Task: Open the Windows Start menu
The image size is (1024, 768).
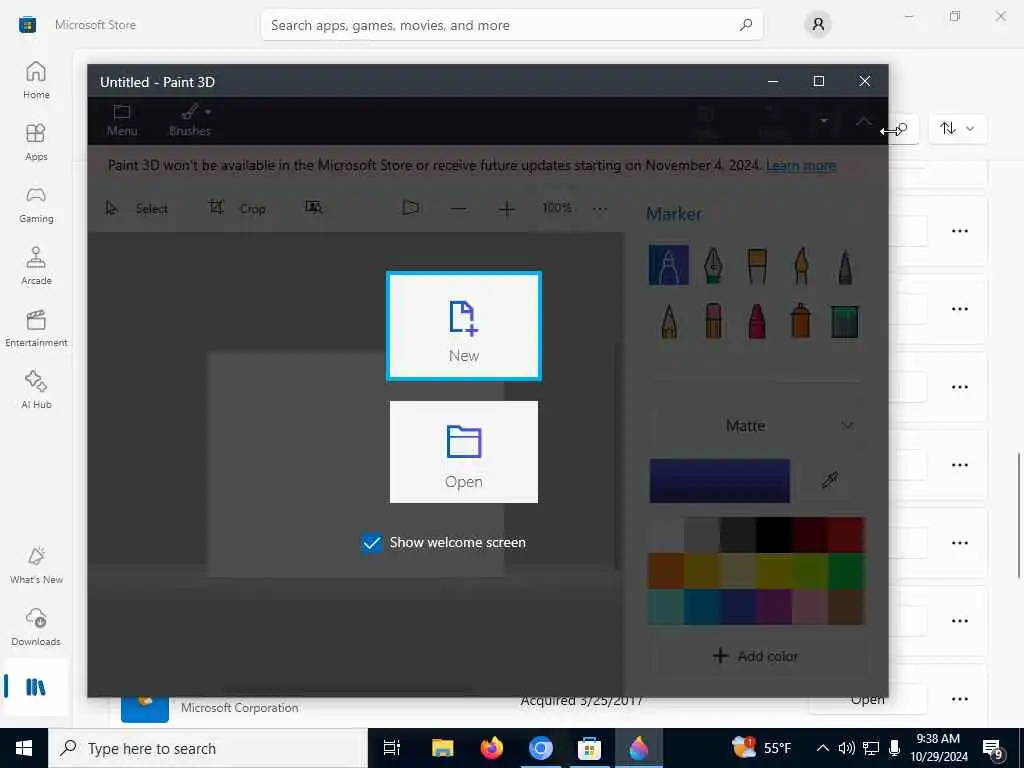Action: coord(24,748)
